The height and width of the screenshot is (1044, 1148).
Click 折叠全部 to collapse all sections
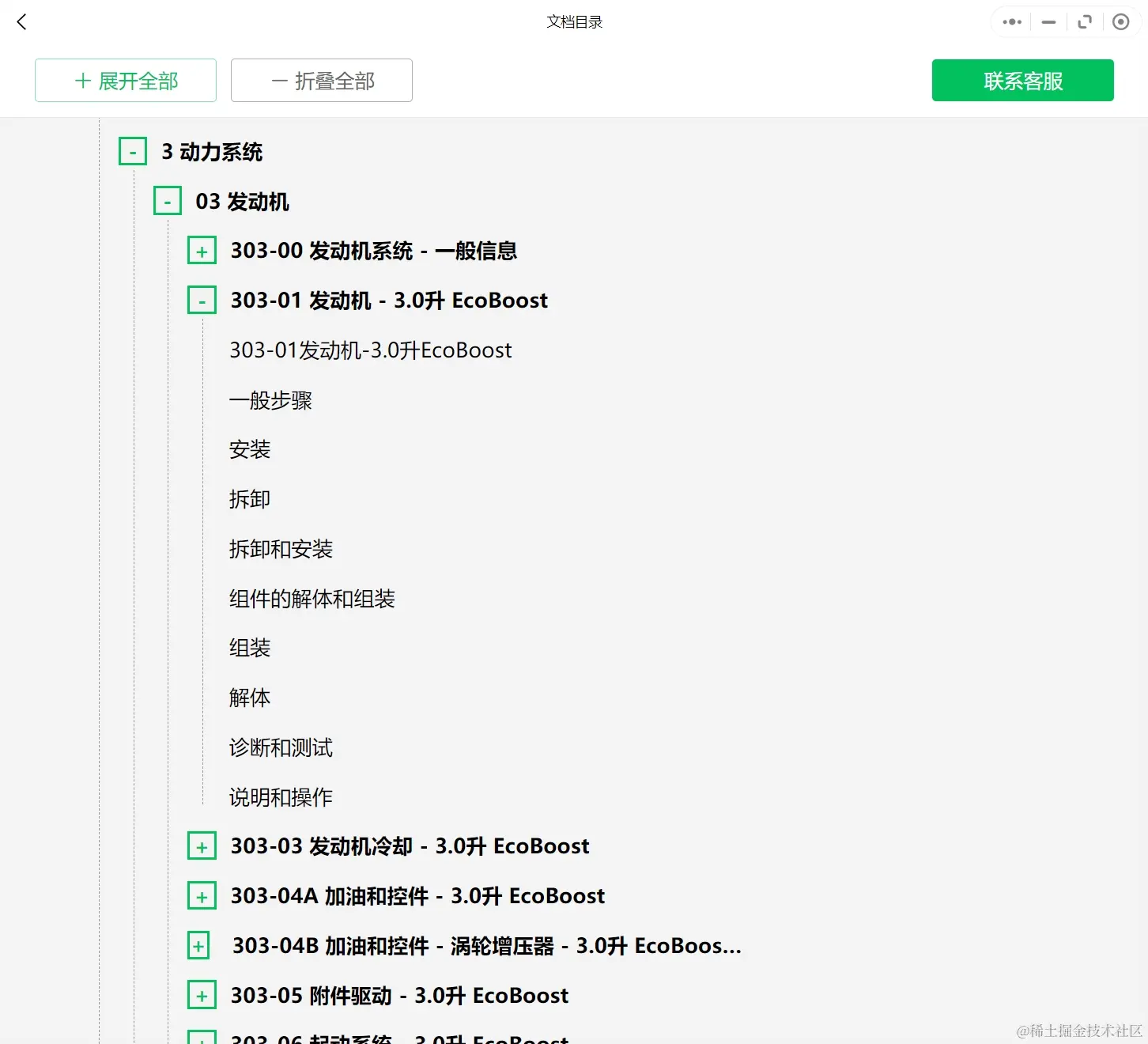(321, 80)
